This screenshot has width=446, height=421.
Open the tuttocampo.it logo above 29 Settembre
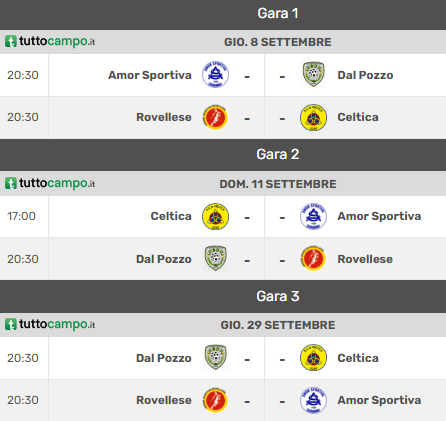click(x=50, y=324)
